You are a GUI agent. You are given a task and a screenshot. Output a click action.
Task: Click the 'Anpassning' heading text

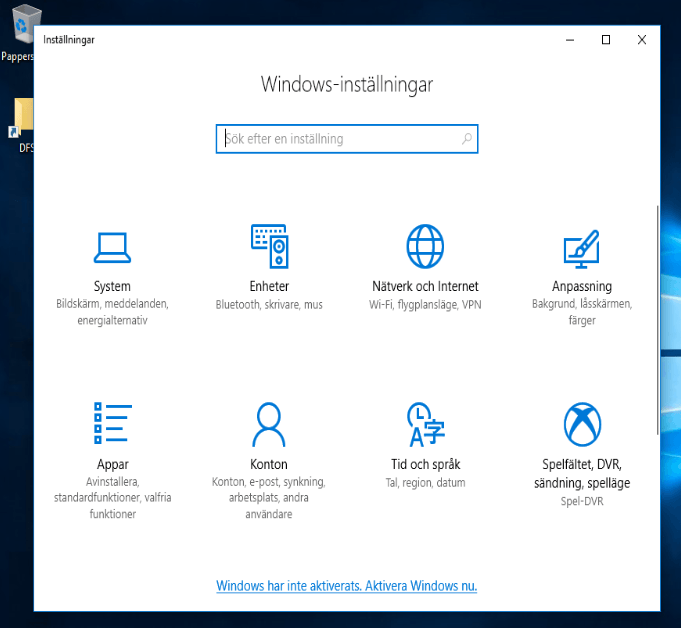582,287
